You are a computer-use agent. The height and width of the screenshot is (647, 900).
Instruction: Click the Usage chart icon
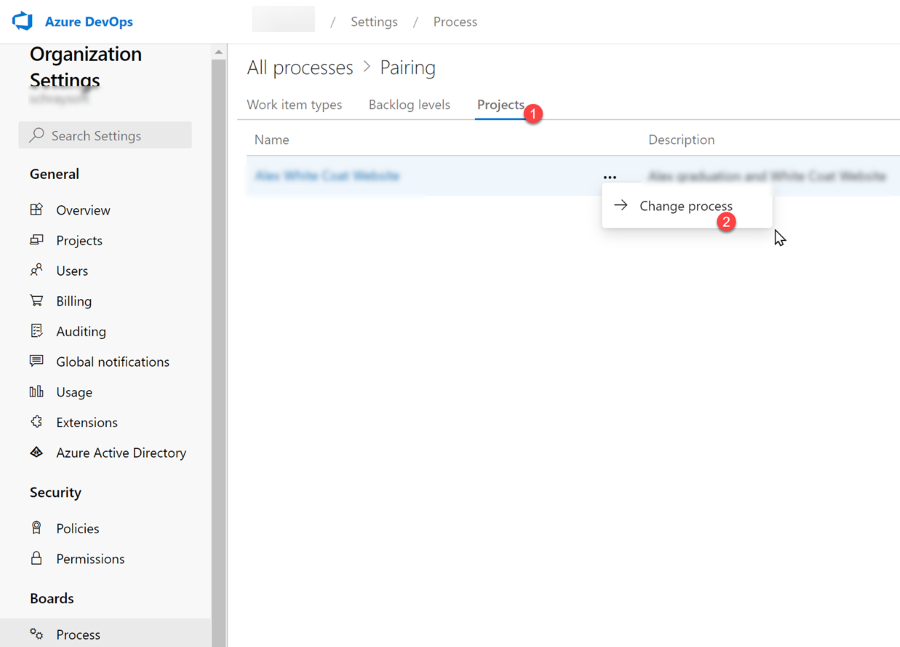click(36, 392)
